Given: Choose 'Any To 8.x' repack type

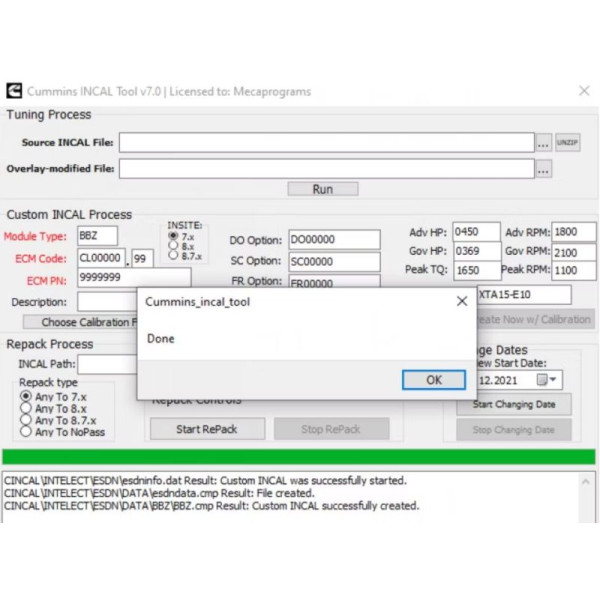Looking at the screenshot, I should (x=26, y=408).
